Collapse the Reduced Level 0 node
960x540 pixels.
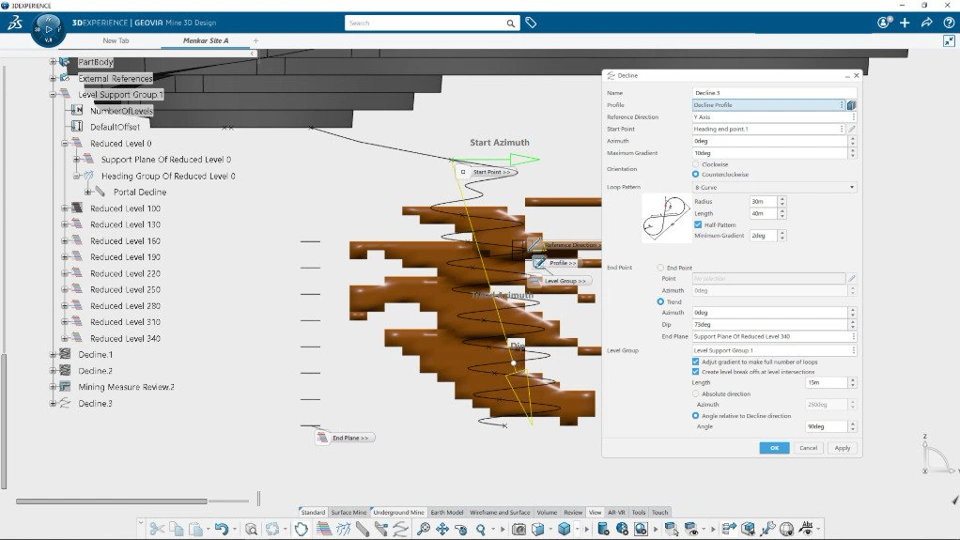tap(64, 143)
